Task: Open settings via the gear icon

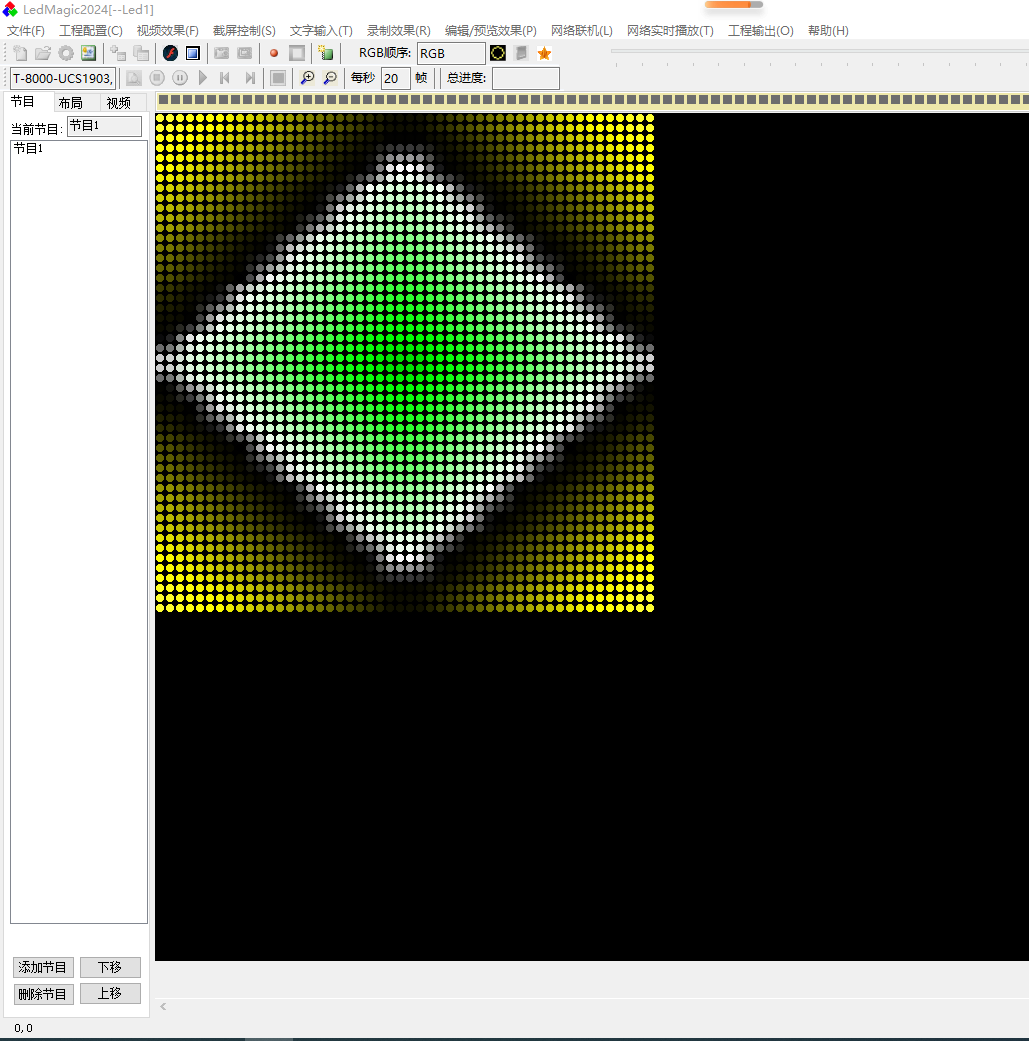Action: 66,53
